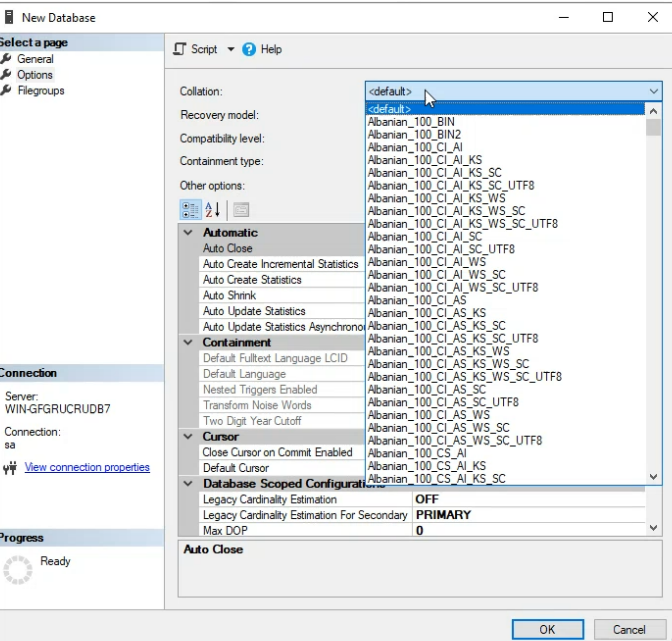Screen dimensions: 672x641
Task: Select the Options page
Action: [x=35, y=75]
